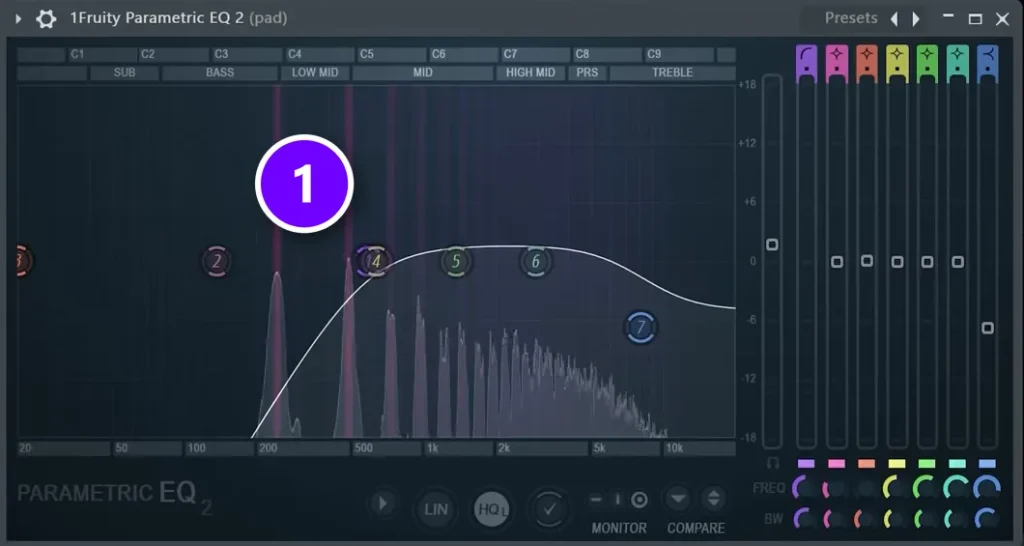Select teal band node 6 in the graph
Image resolution: width=1024 pixels, height=546 pixels.
(536, 261)
